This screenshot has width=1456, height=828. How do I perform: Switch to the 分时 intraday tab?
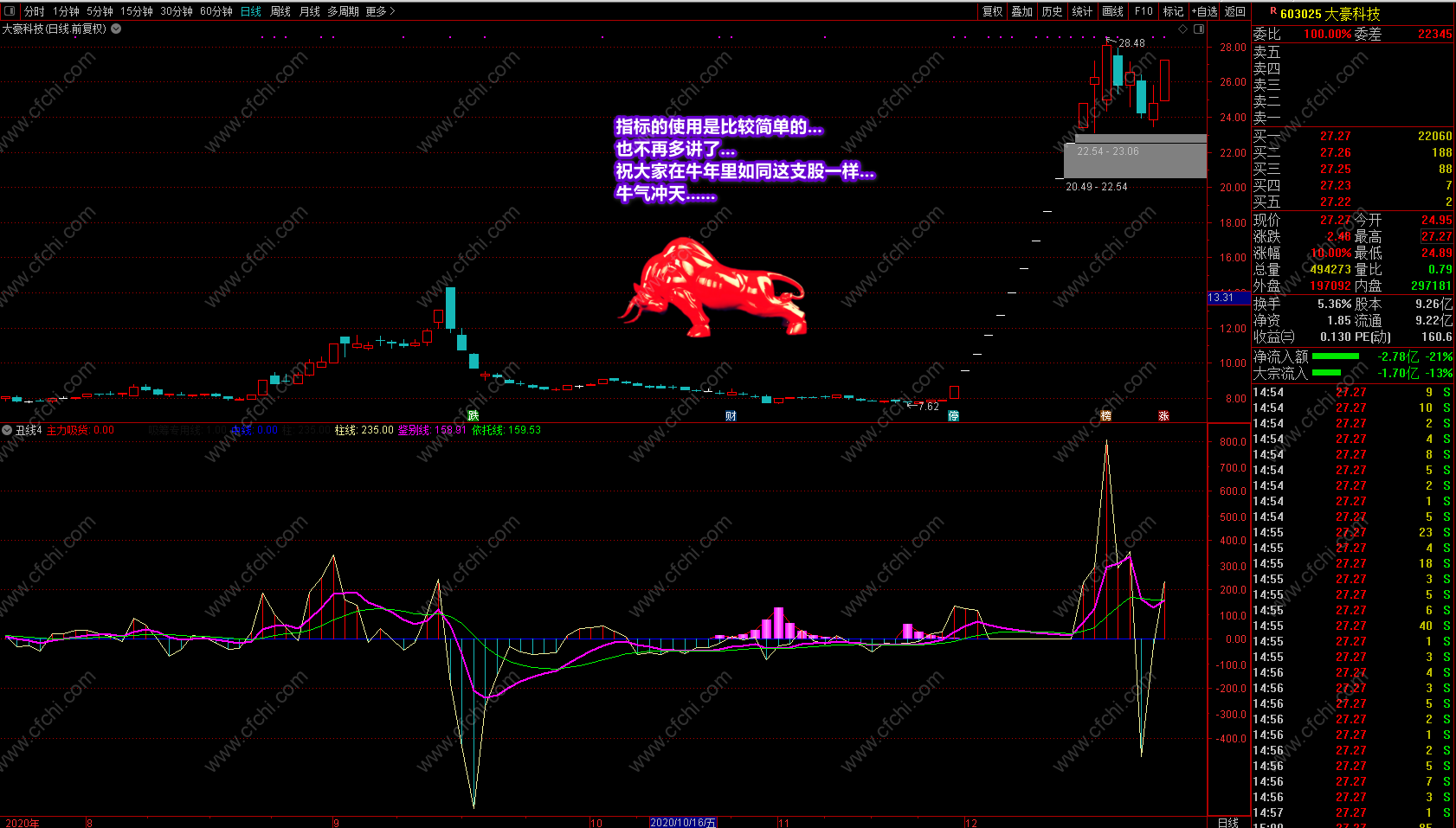click(x=35, y=11)
